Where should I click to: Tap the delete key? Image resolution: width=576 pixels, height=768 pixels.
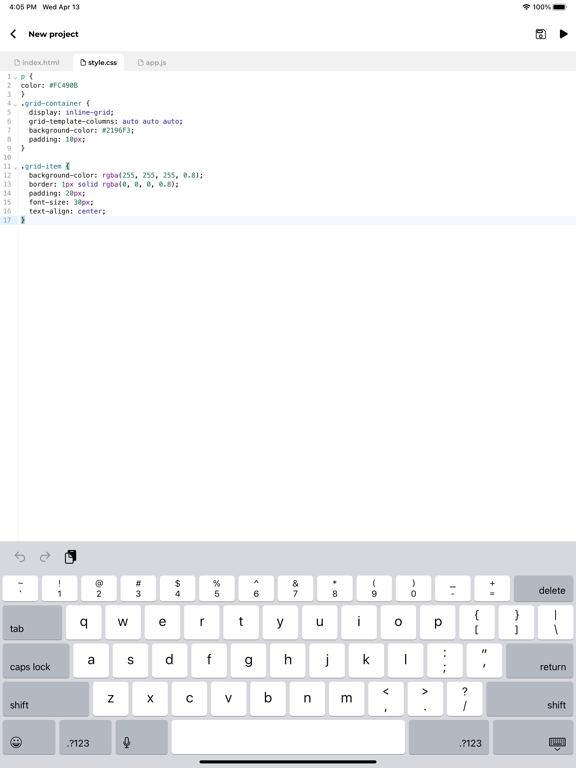coord(543,588)
